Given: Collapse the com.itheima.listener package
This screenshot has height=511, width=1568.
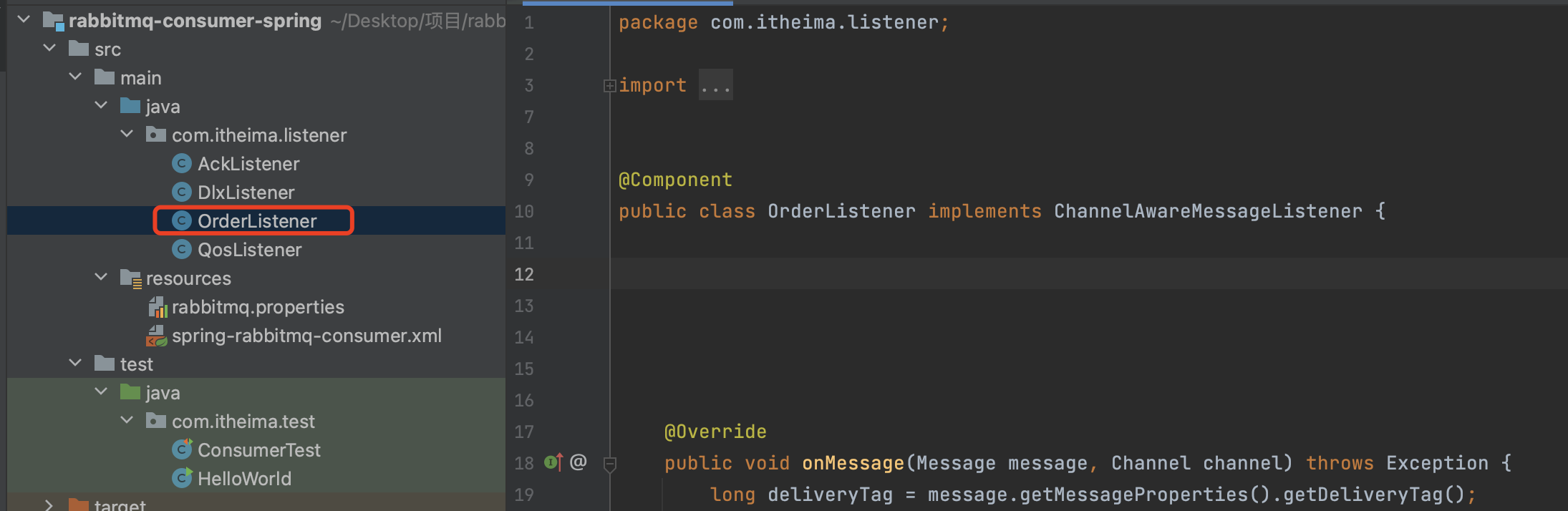Looking at the screenshot, I should click(127, 135).
